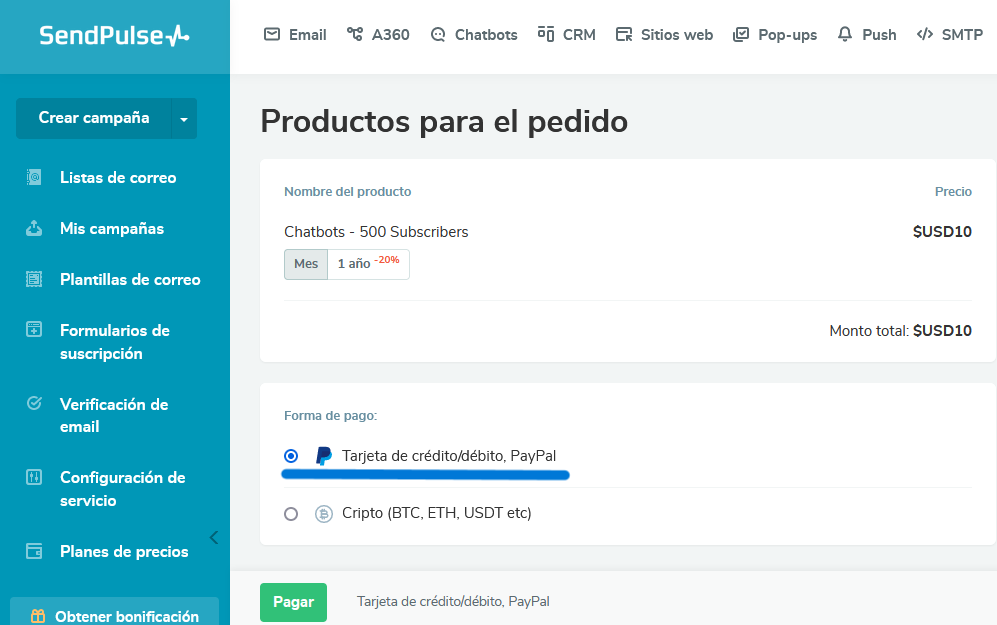Click the Chatbots face icon
Screen dimensions: 997x625
pos(438,34)
